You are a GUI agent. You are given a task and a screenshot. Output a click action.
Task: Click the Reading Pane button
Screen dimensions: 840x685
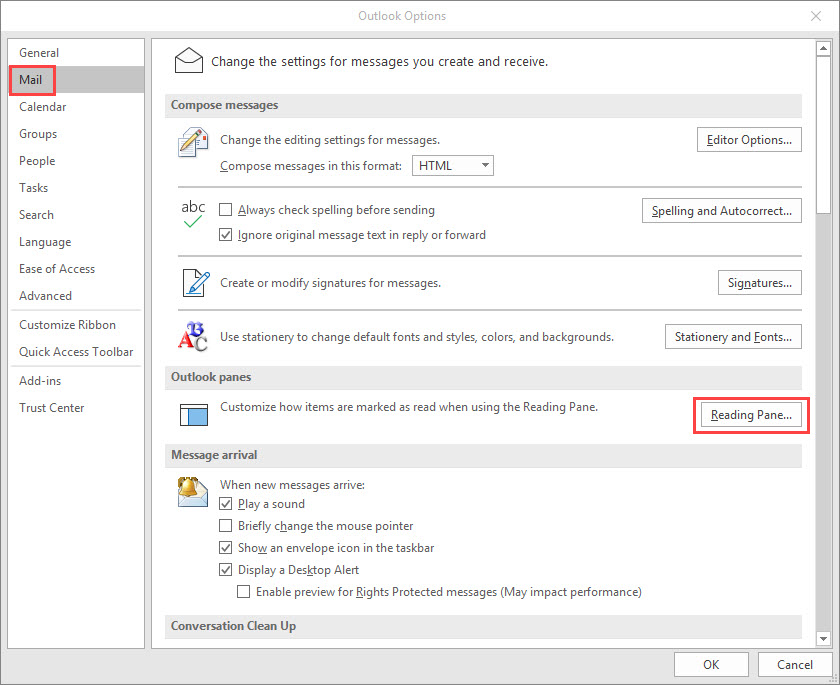coord(751,415)
